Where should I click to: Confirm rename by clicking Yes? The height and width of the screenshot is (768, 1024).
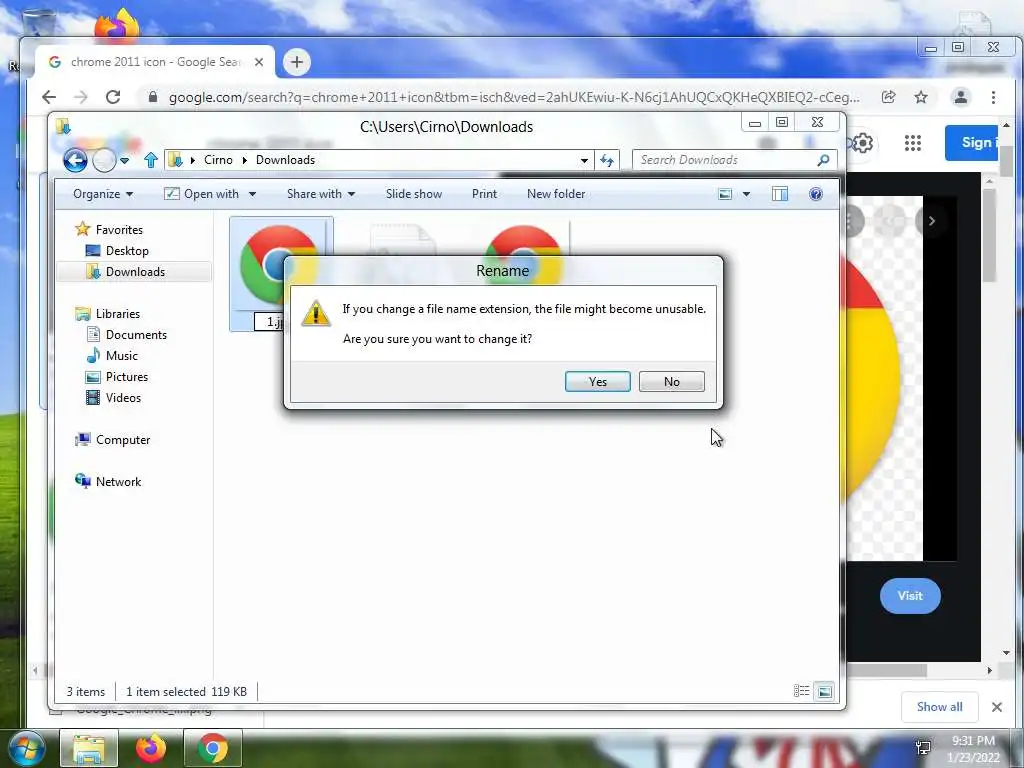[x=598, y=381]
